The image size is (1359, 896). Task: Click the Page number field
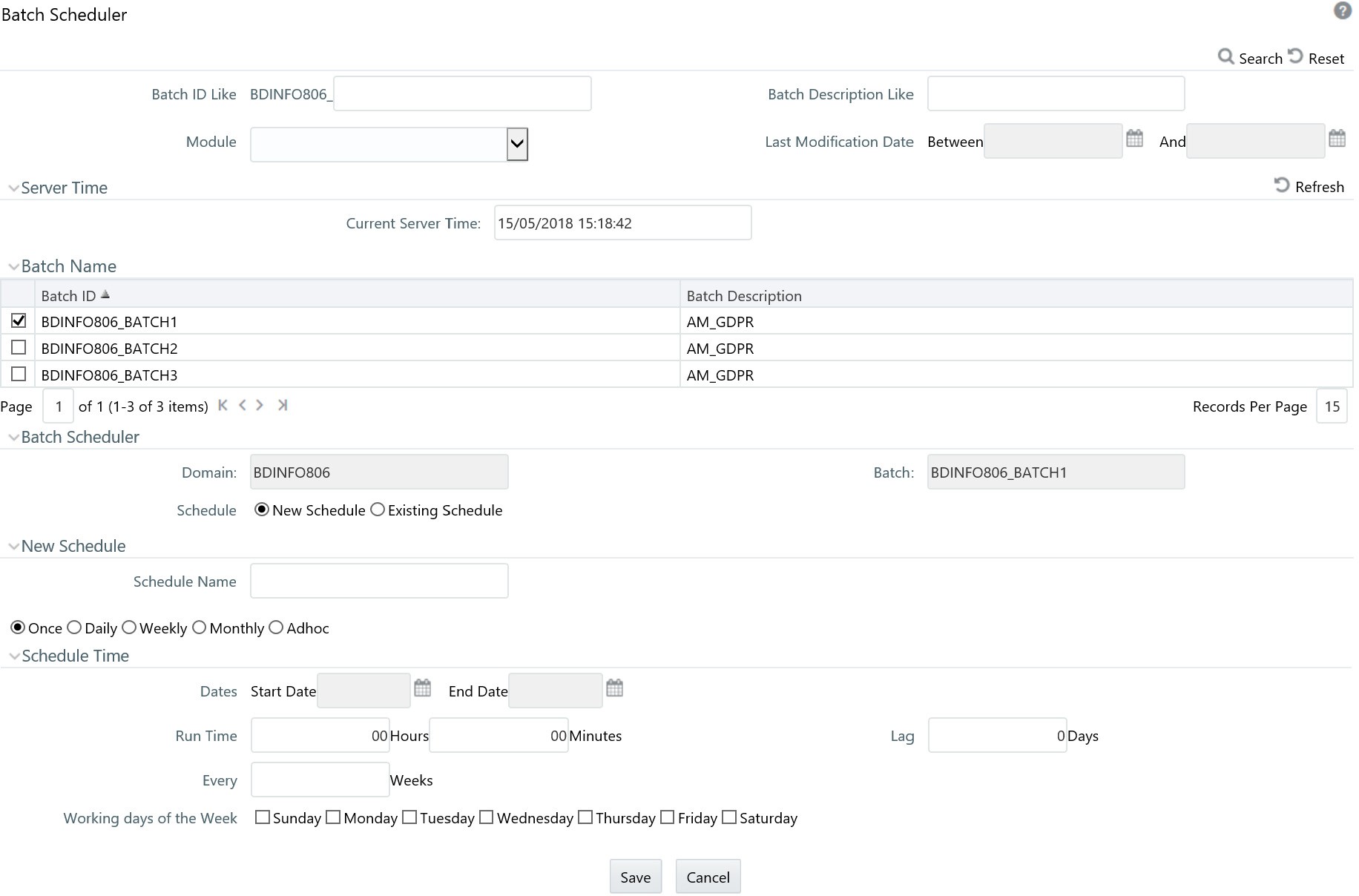click(59, 406)
